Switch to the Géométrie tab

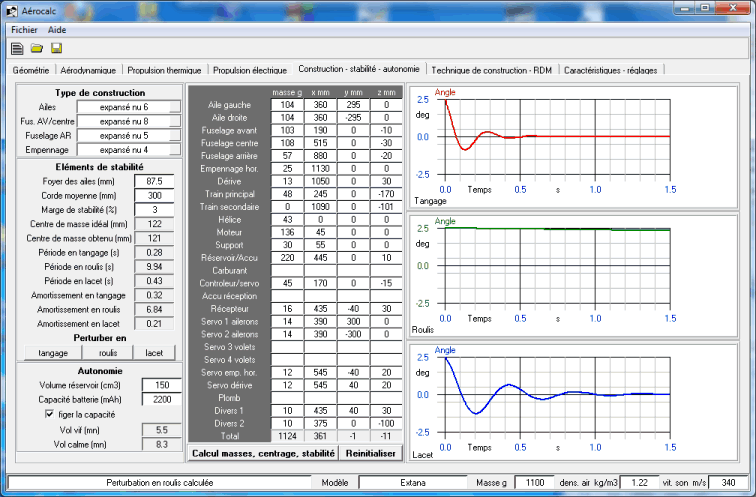tap(31, 70)
